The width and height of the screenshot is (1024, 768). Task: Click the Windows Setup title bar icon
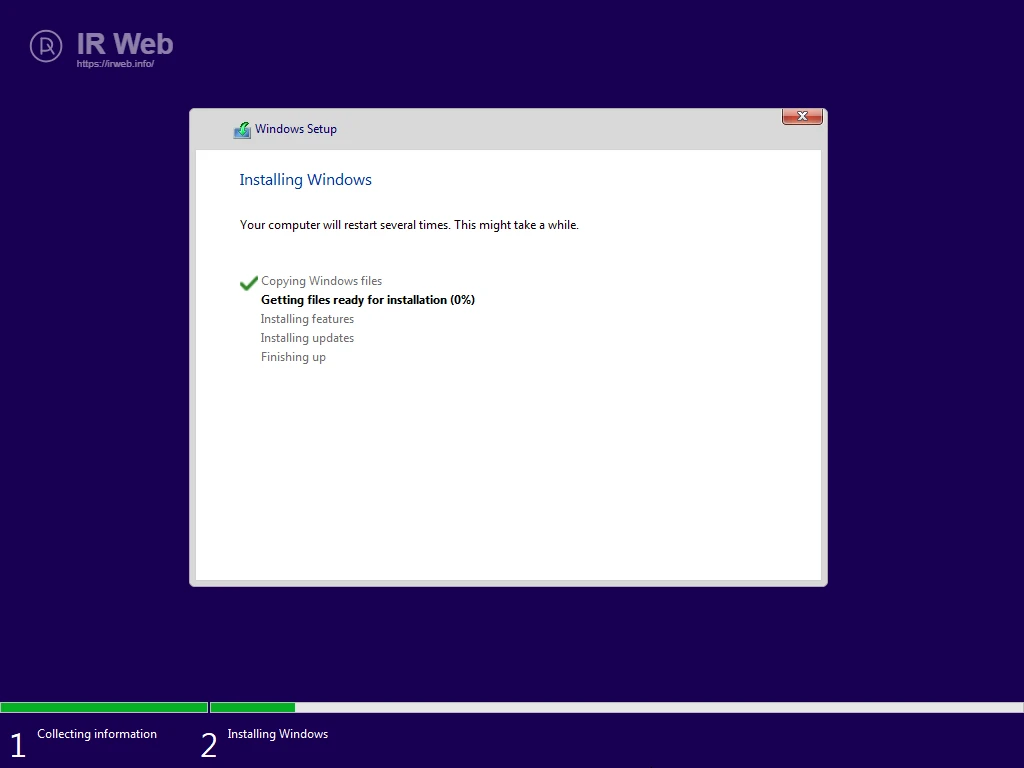(242, 130)
